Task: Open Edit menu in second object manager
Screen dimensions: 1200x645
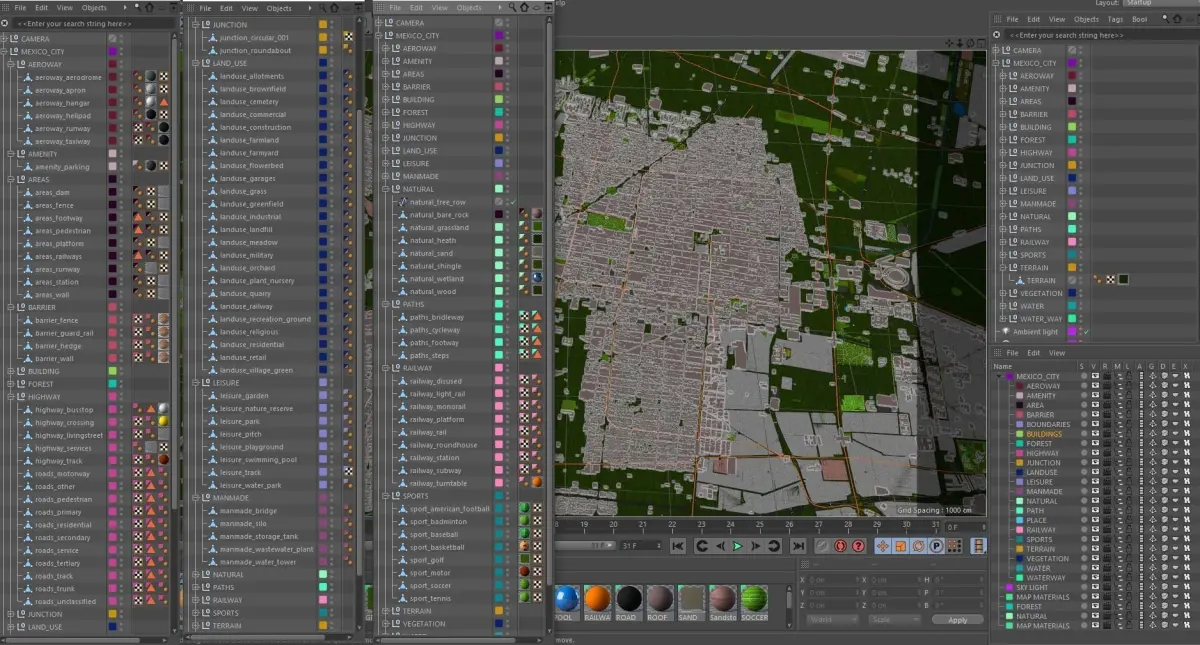Action: click(x=228, y=8)
